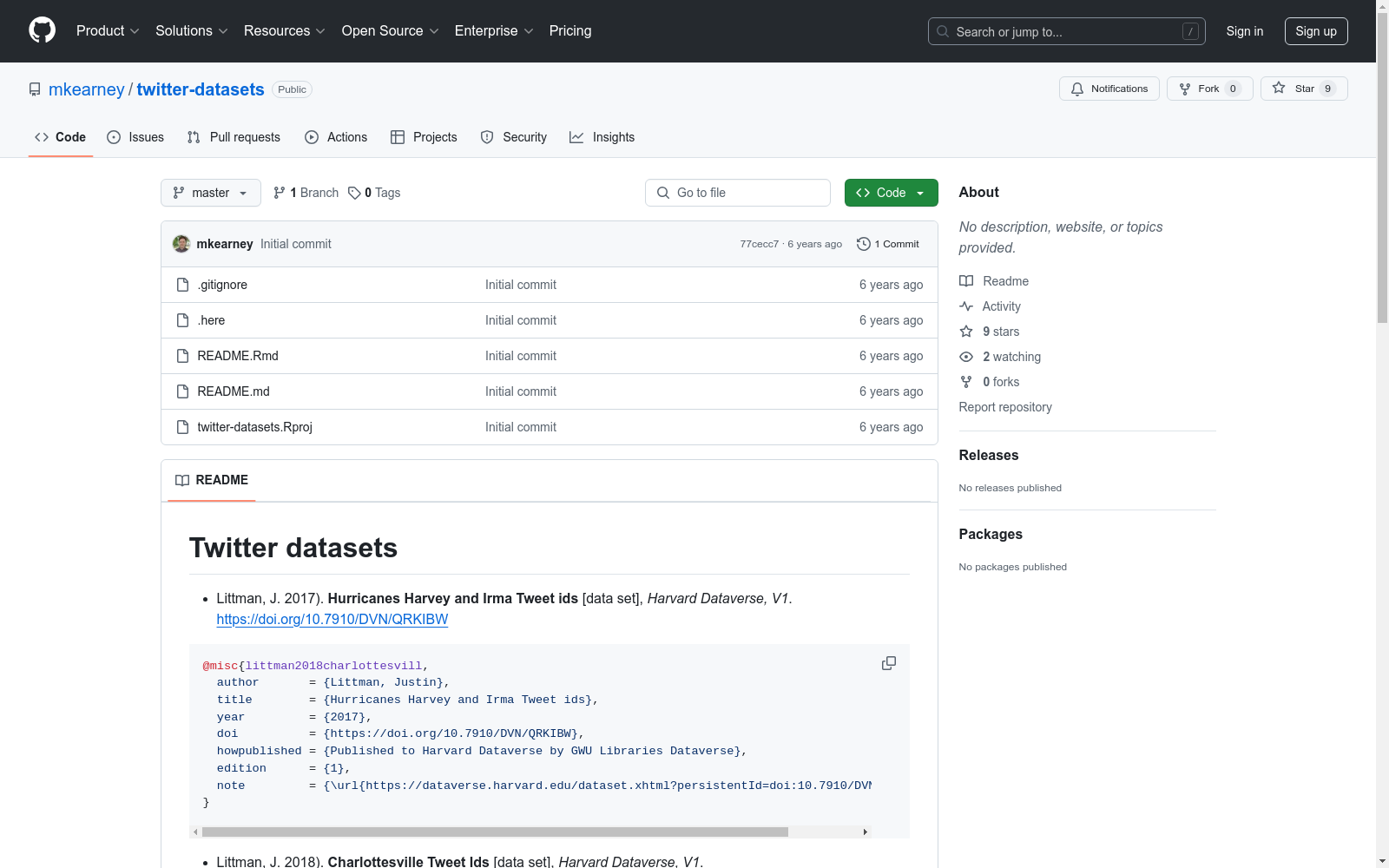Click the Releases heading link
The height and width of the screenshot is (868, 1389).
coord(989,455)
